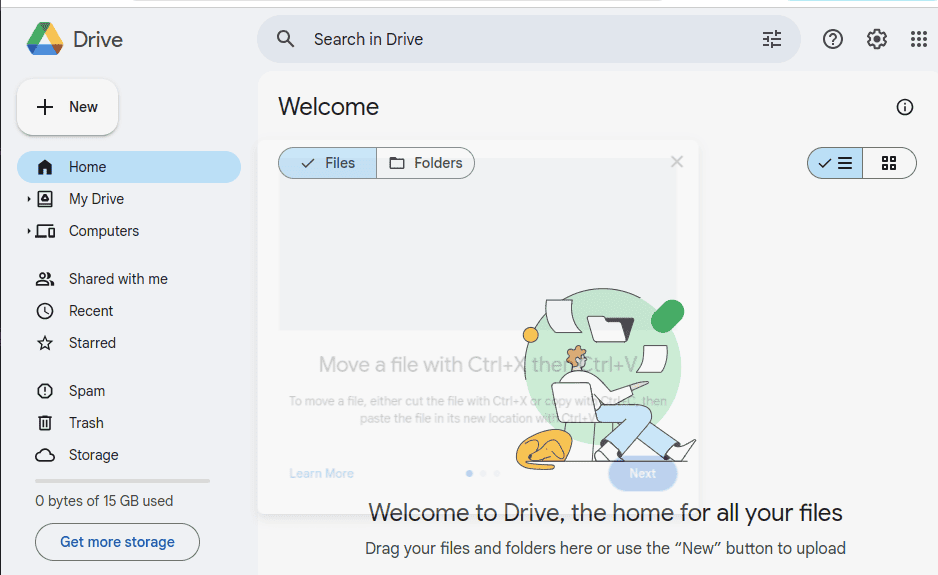Click the Recent clock icon
The image size is (938, 575).
45,311
